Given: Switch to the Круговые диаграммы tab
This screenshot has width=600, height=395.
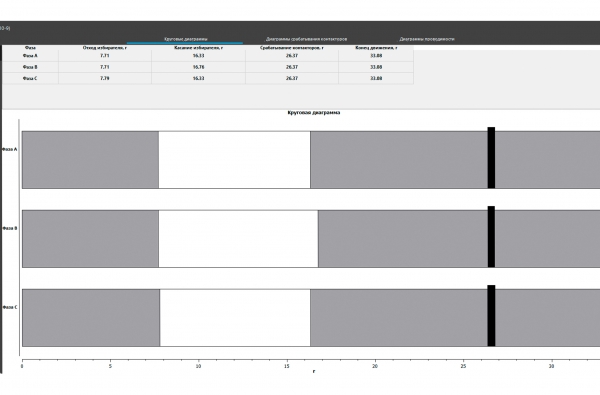Looking at the screenshot, I should click(186, 39).
